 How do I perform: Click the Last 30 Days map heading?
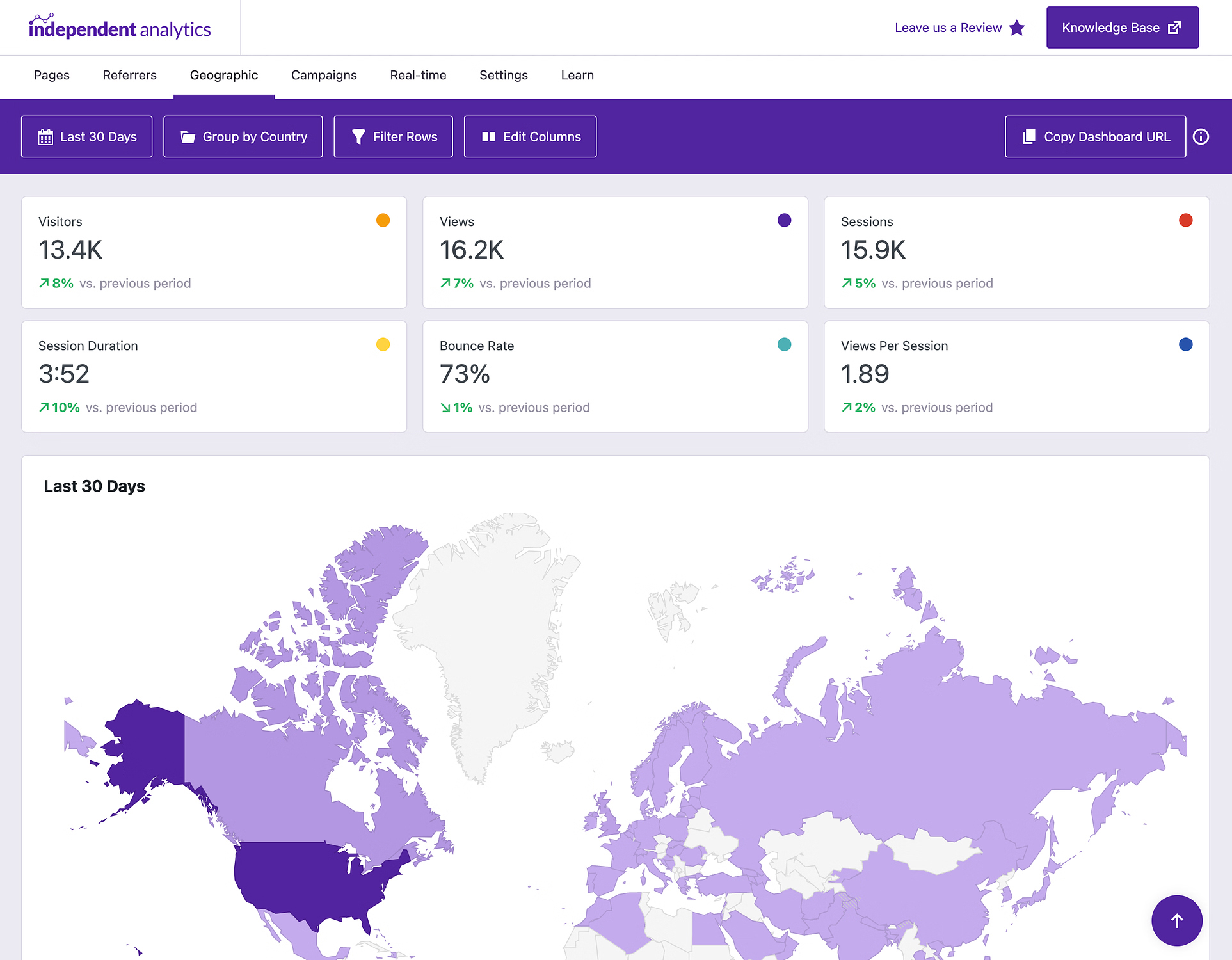(x=95, y=486)
